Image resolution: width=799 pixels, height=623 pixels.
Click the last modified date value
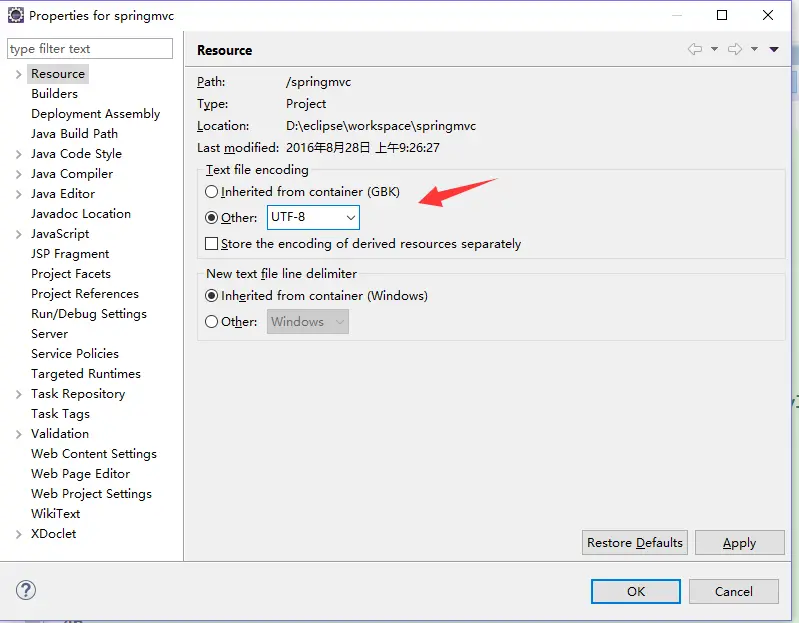[x=363, y=148]
